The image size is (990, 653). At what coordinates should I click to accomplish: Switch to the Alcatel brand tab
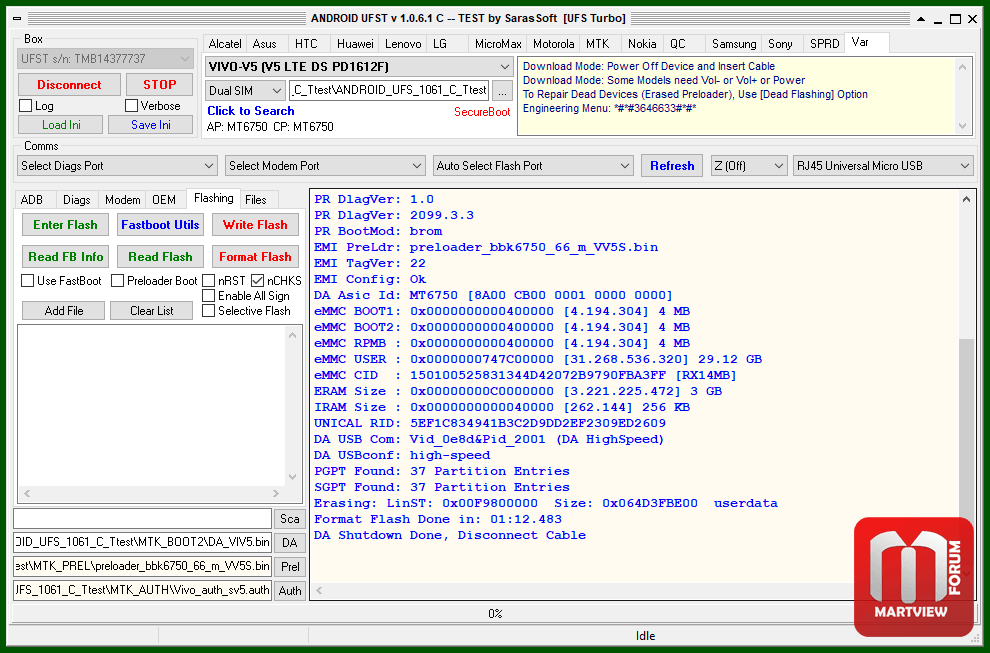[225, 44]
